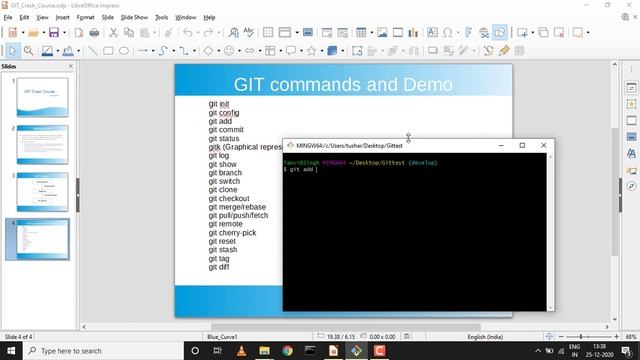This screenshot has width=640, height=360.
Task: Open the Slide Transition sidebar deck
Action: point(631,120)
